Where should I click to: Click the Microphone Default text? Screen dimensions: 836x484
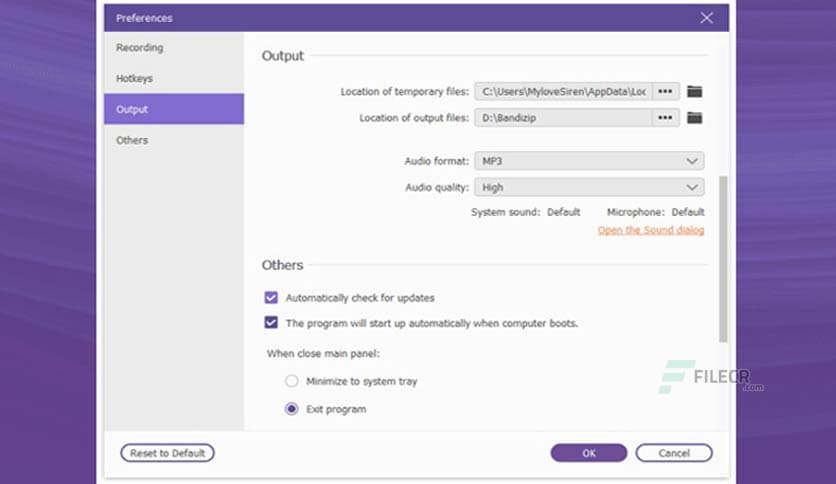(x=688, y=212)
